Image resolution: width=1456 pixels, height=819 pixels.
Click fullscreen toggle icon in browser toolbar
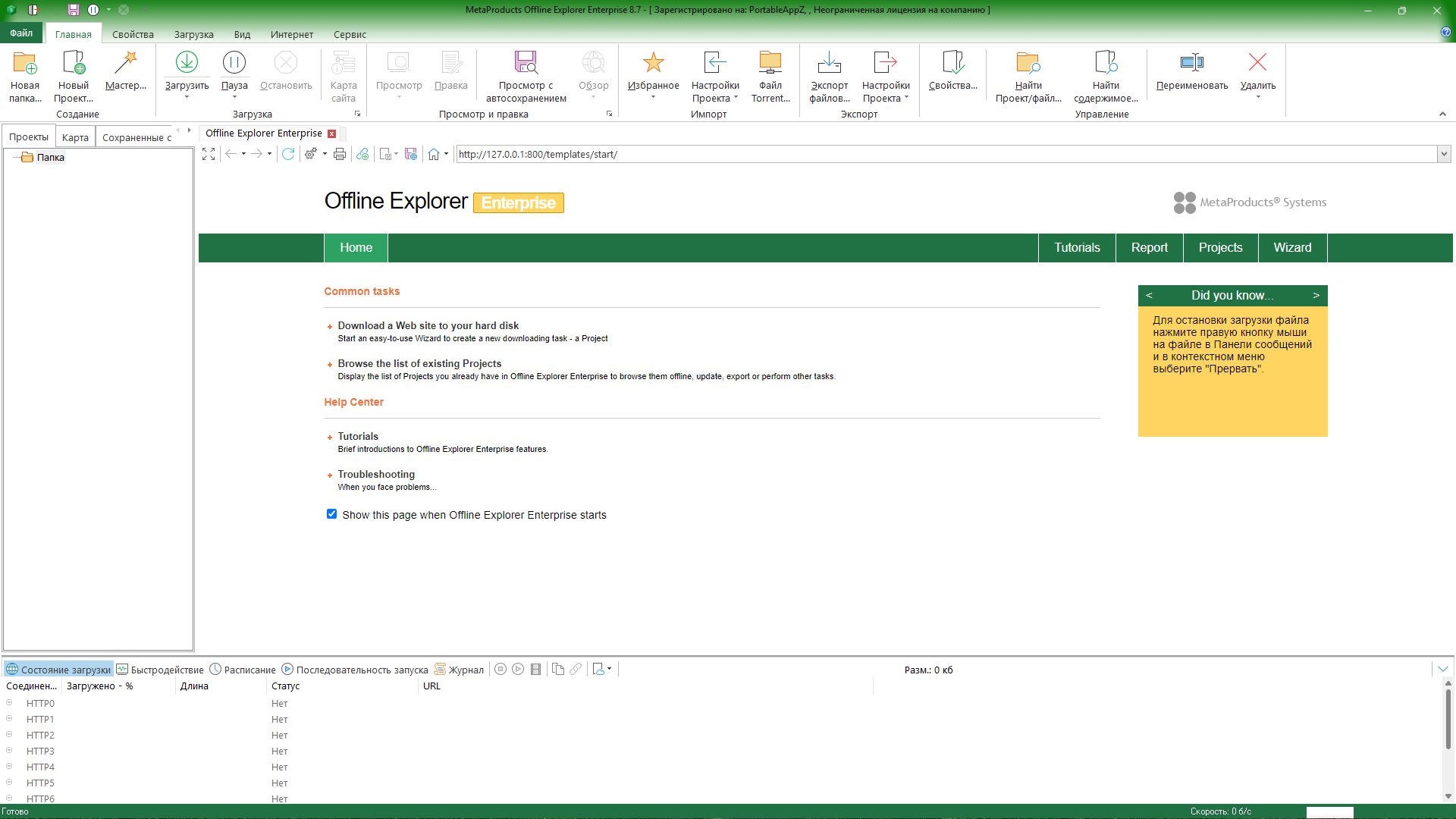[x=209, y=154]
